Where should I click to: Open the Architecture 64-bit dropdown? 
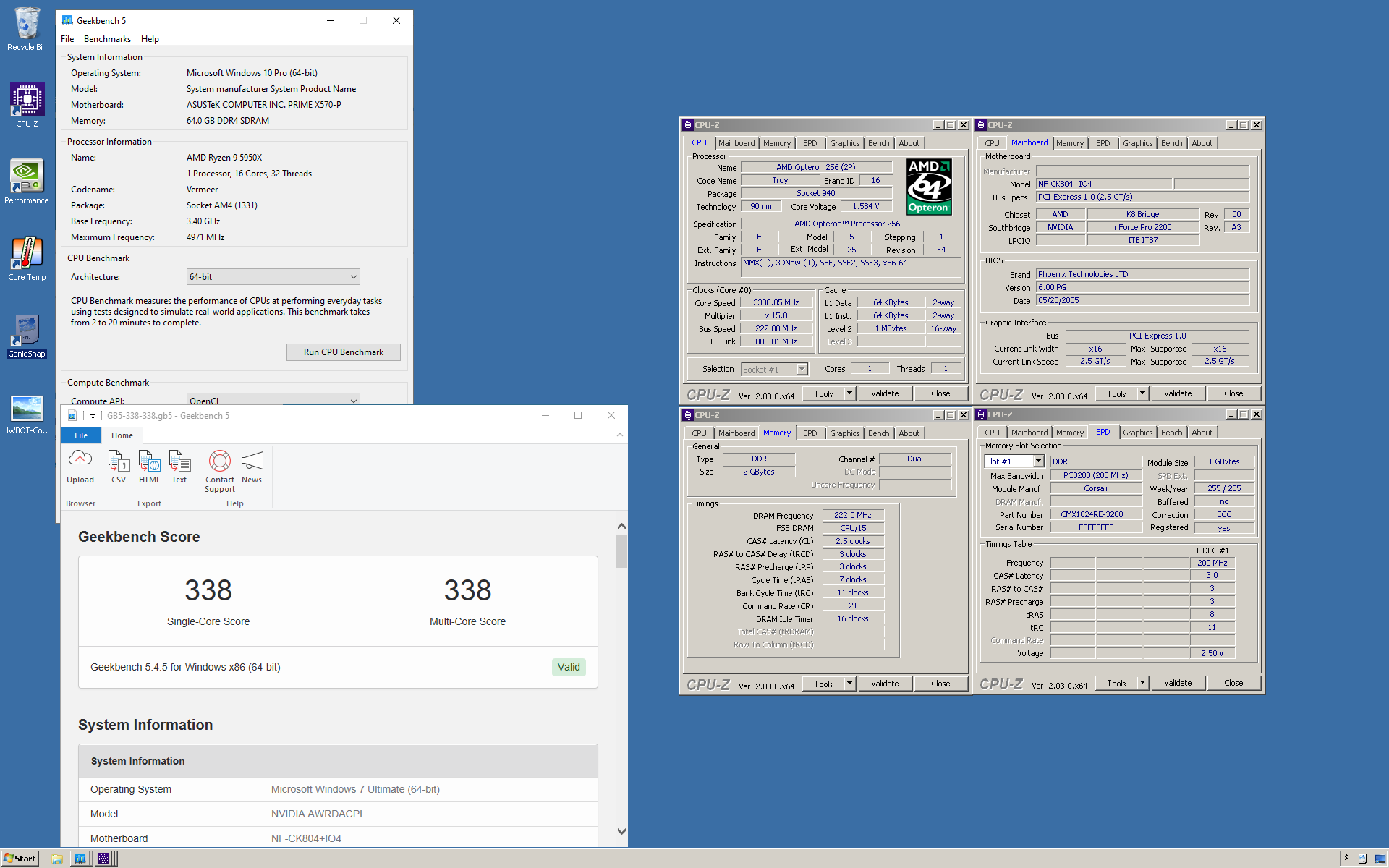point(273,277)
